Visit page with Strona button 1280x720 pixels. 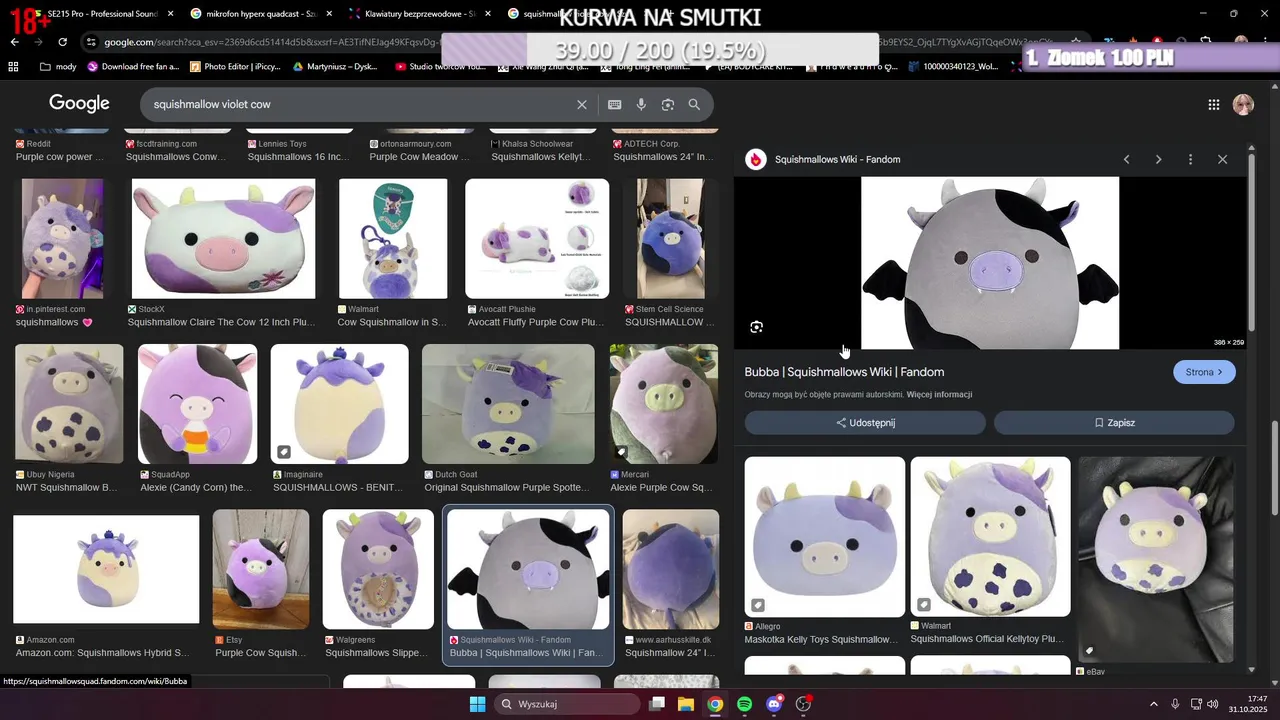coord(1204,372)
